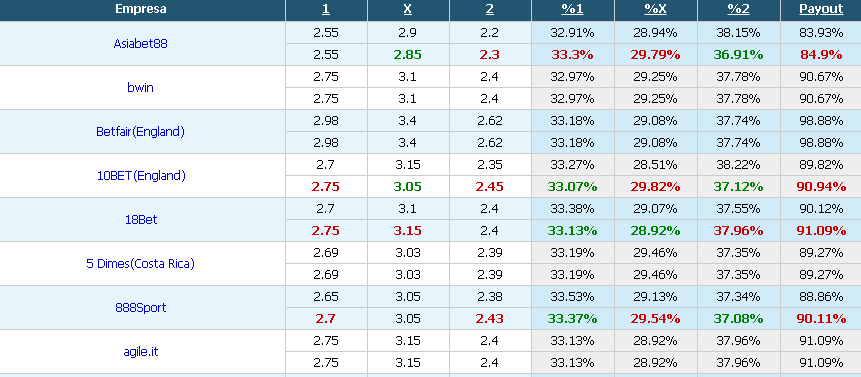
Task: Select 888Sport red away odds 2.43
Action: (490, 318)
